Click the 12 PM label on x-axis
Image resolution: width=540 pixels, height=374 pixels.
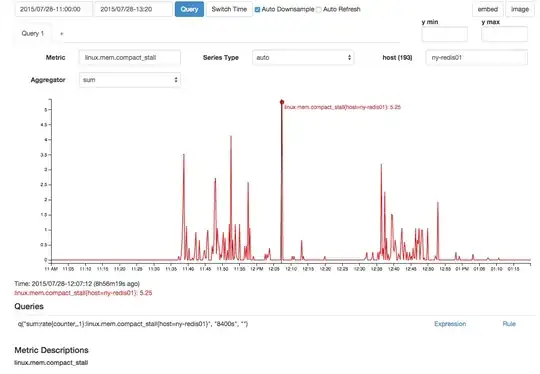pos(257,269)
